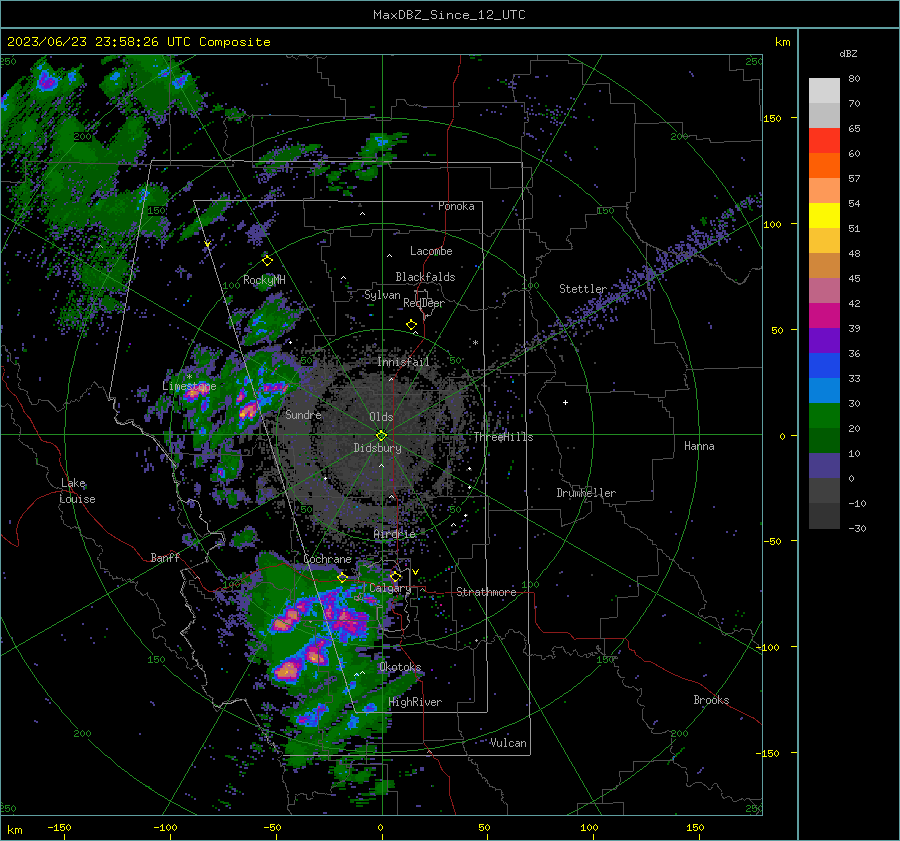900x841 pixels.
Task: Click the Stettler town label
Action: [x=583, y=289]
